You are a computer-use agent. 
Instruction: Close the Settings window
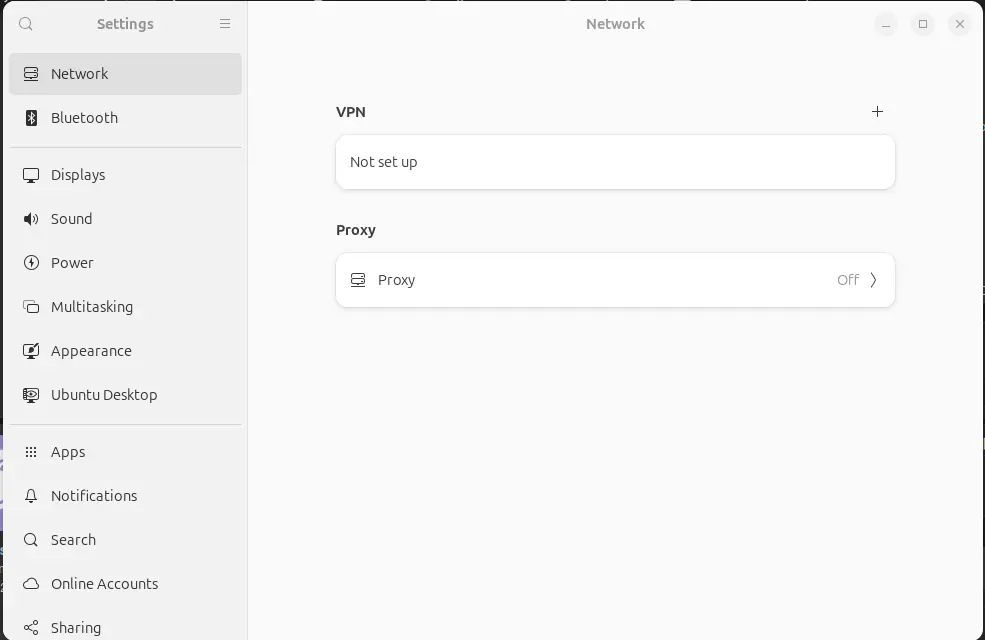(960, 24)
